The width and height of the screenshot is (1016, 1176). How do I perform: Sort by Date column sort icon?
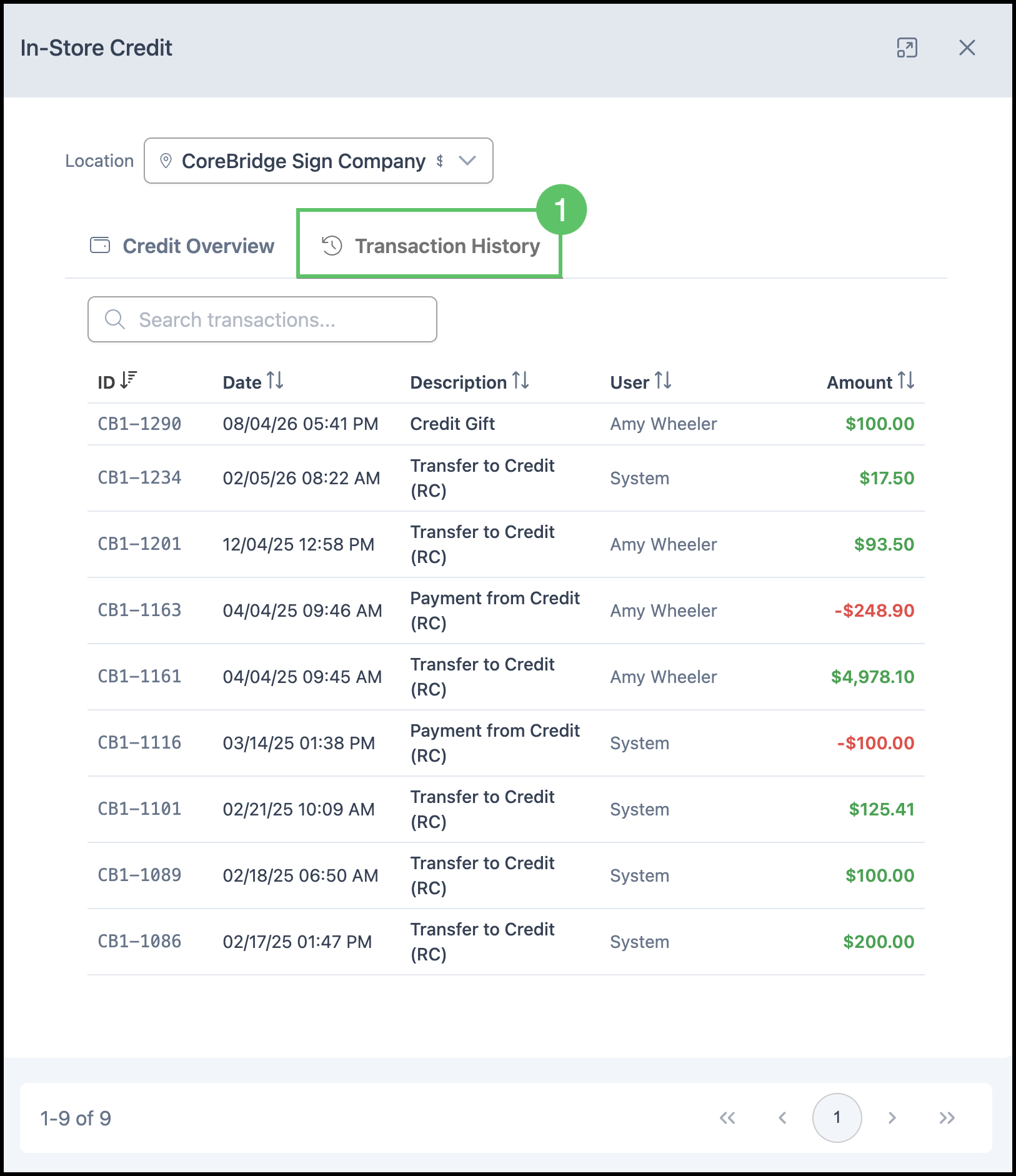(275, 380)
